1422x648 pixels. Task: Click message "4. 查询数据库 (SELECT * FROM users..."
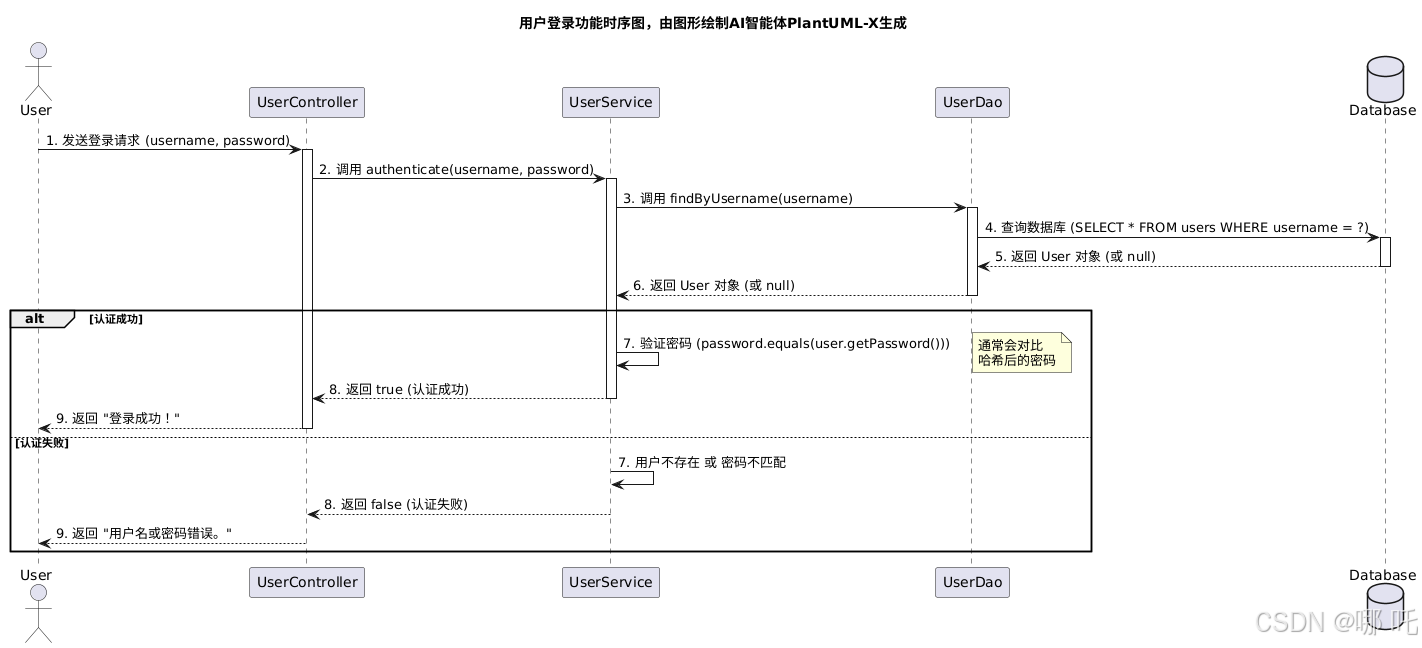click(1176, 228)
